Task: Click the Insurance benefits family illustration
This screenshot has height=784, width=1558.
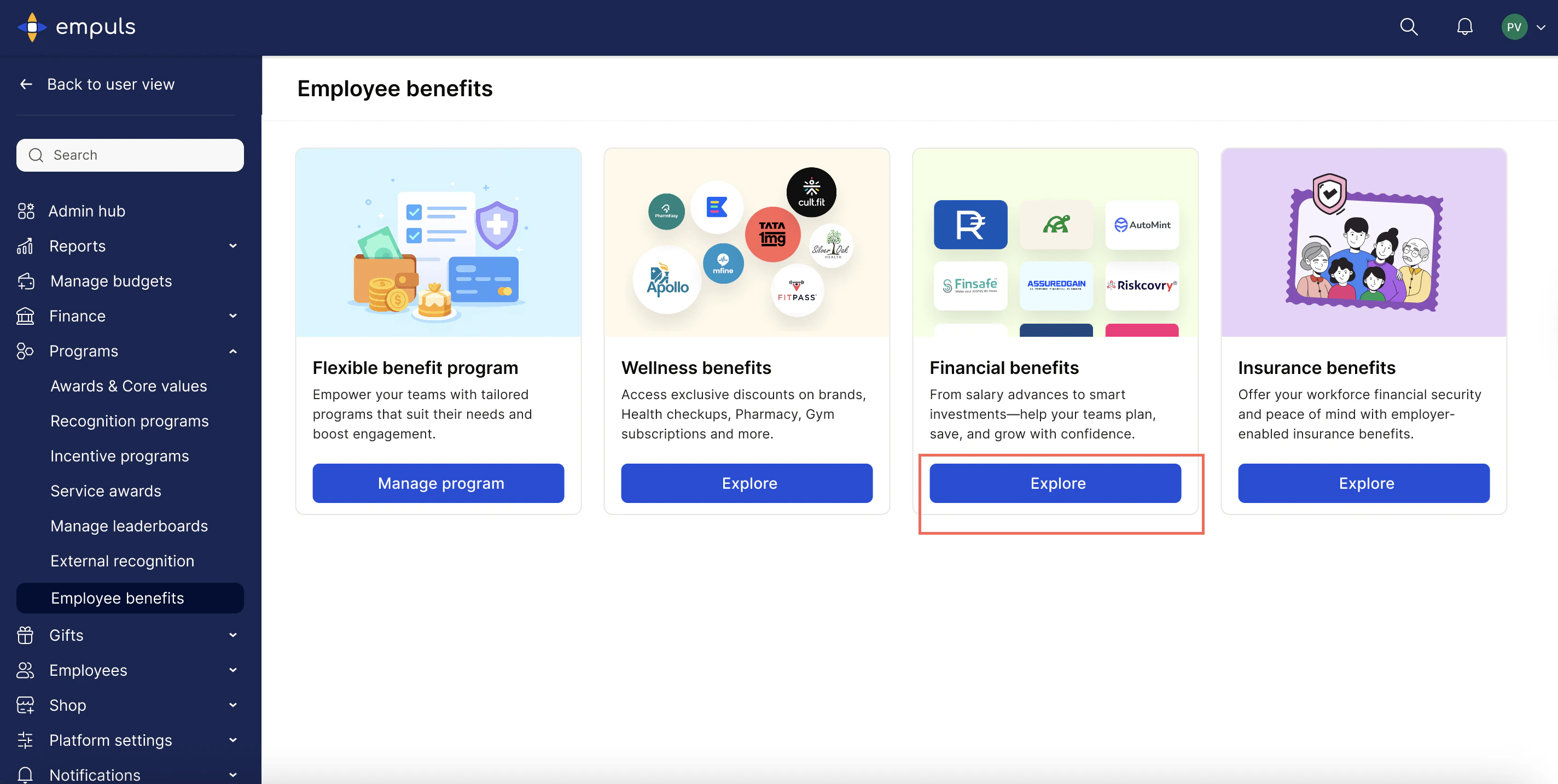Action: pos(1364,243)
